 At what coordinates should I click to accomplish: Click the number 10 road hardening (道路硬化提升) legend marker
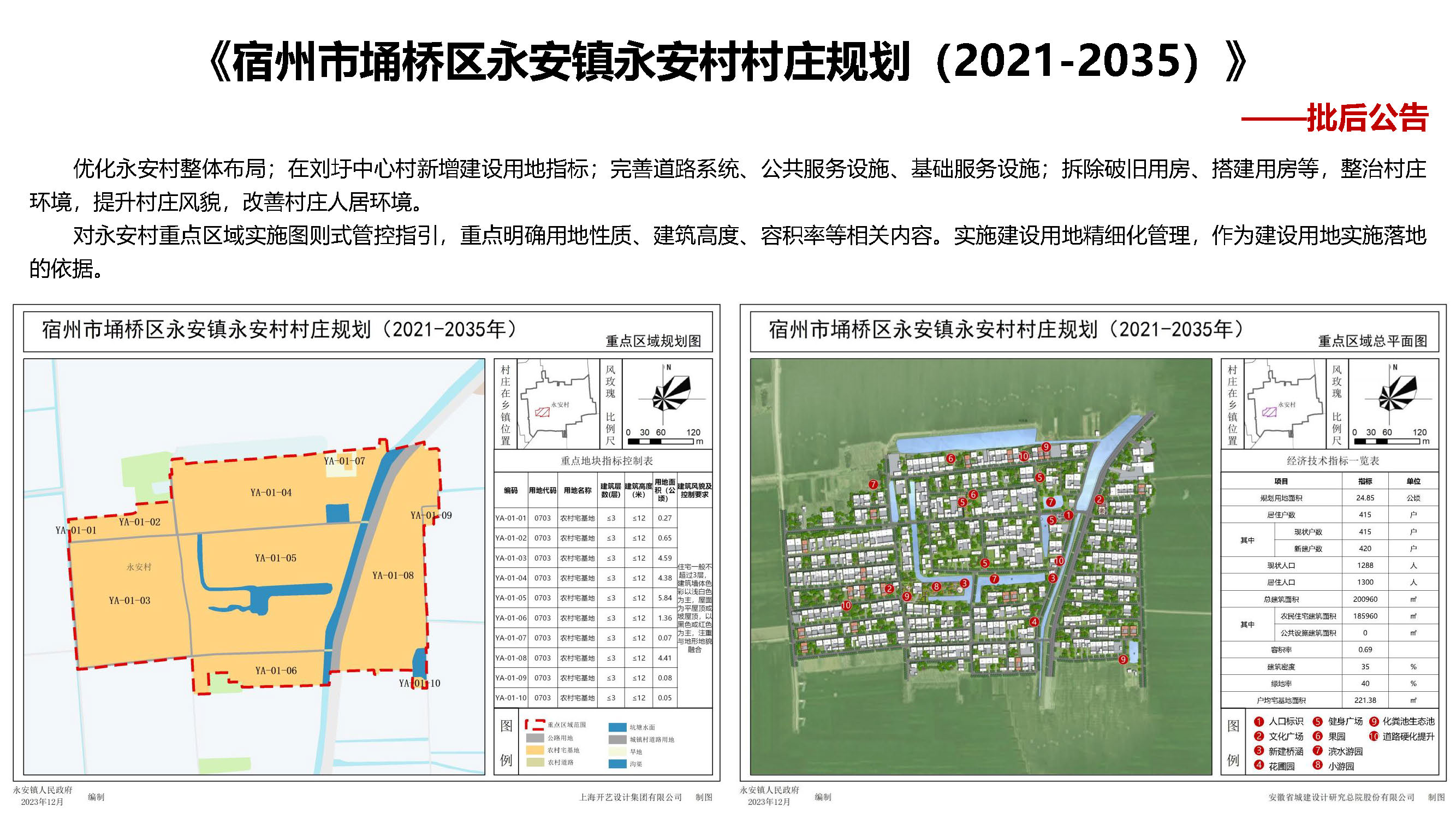click(1374, 736)
